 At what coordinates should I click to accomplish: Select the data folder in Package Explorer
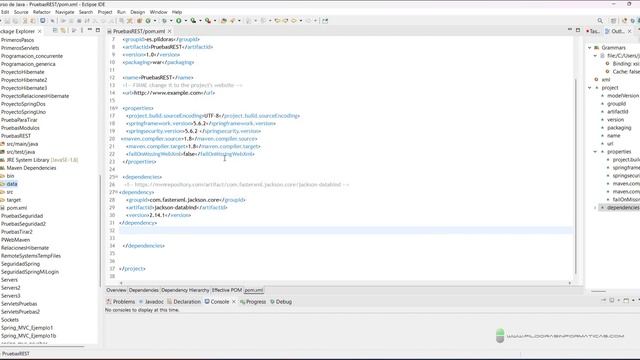12,184
